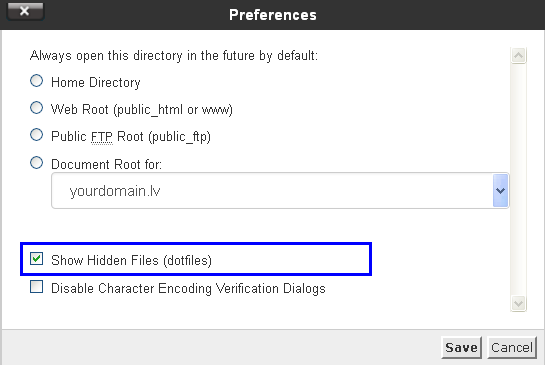
Task: Click the scroll-down arrow in the preferences pane
Action: coord(518,303)
